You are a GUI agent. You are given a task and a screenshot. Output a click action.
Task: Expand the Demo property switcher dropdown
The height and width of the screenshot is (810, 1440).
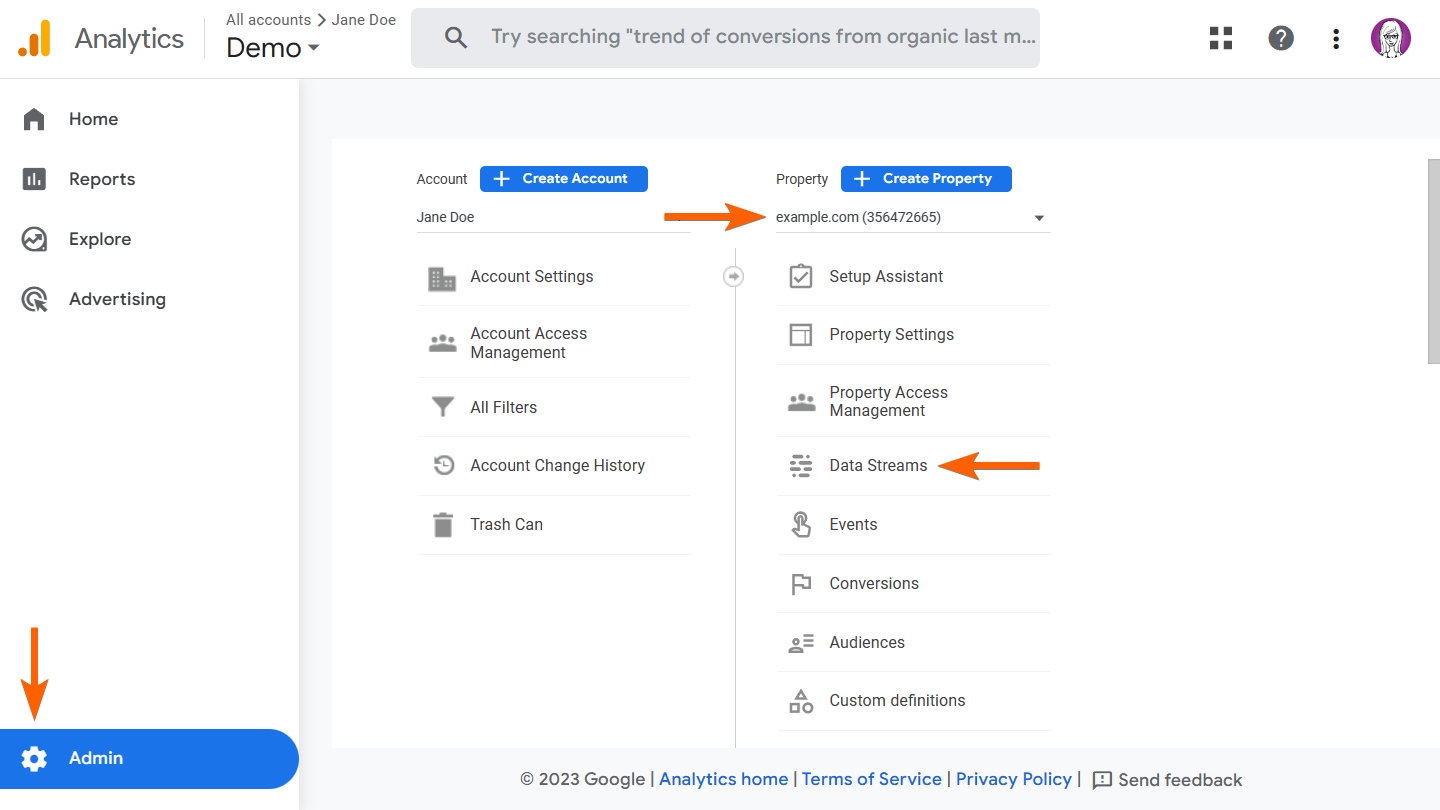point(273,48)
